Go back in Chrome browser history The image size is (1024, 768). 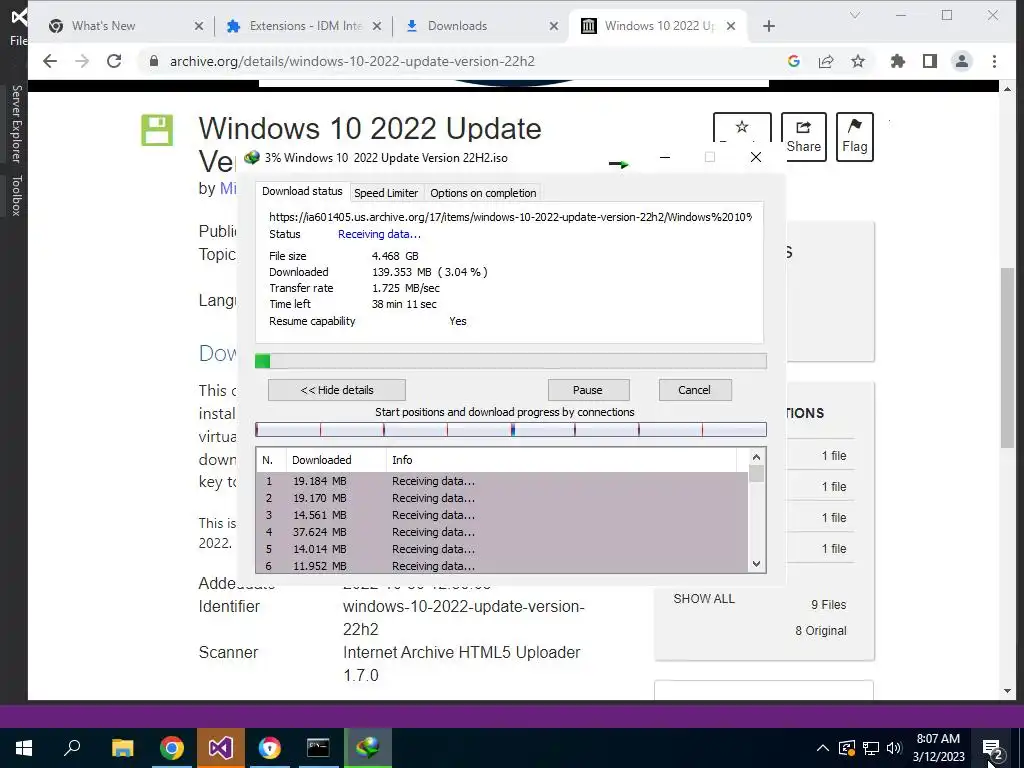[50, 61]
